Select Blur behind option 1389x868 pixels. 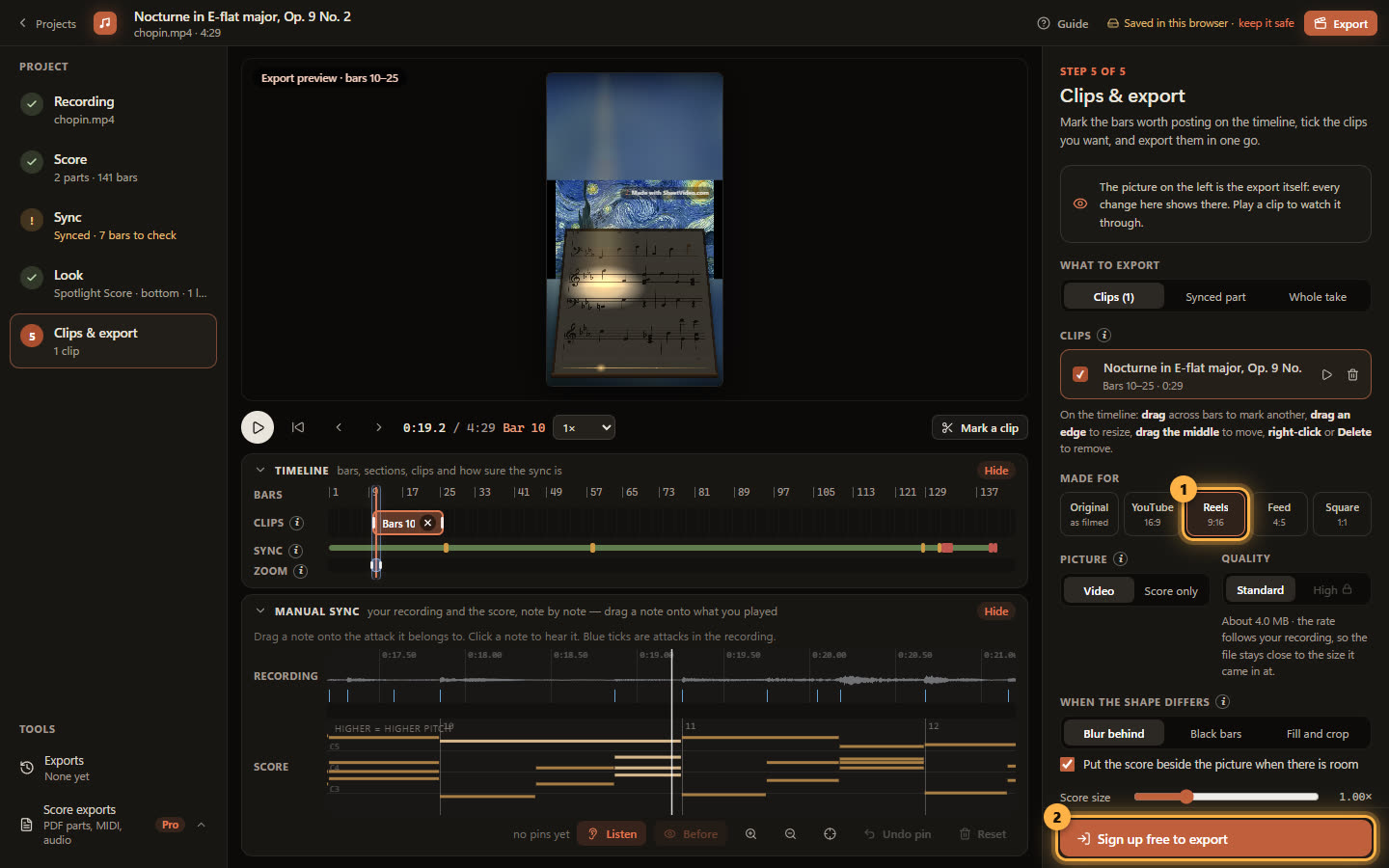pyautogui.click(x=1114, y=734)
